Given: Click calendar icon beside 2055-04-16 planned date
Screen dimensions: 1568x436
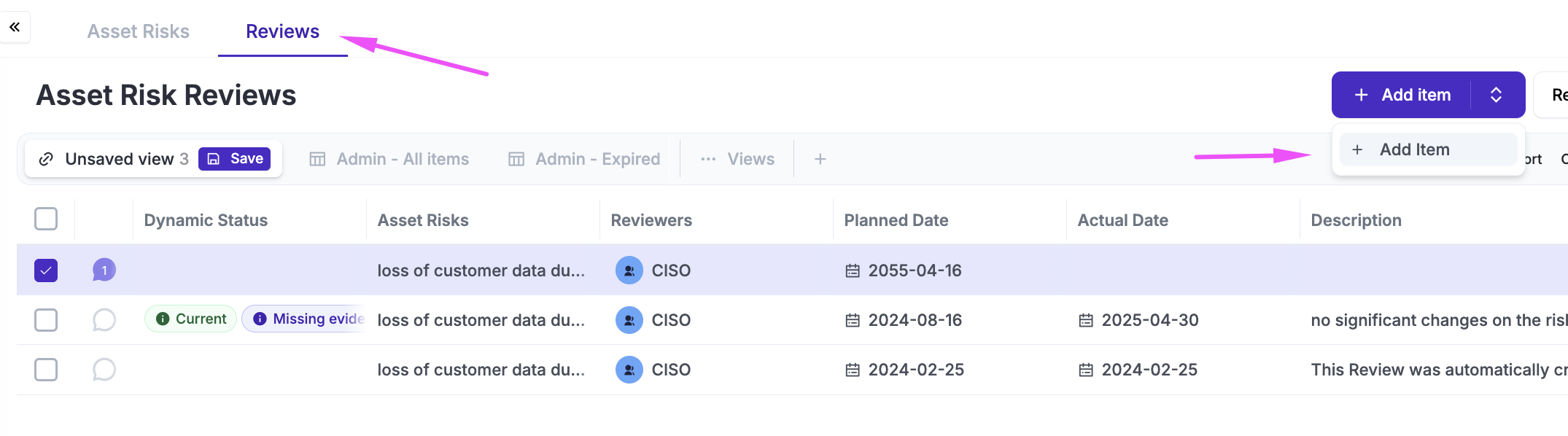Looking at the screenshot, I should [853, 271].
